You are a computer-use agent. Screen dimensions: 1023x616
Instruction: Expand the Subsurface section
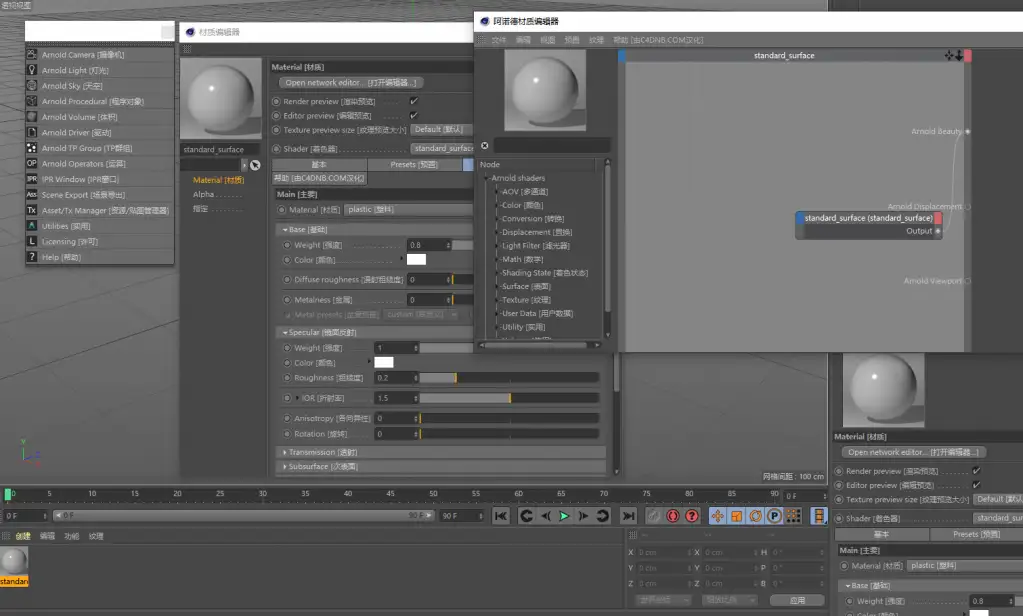(285, 467)
